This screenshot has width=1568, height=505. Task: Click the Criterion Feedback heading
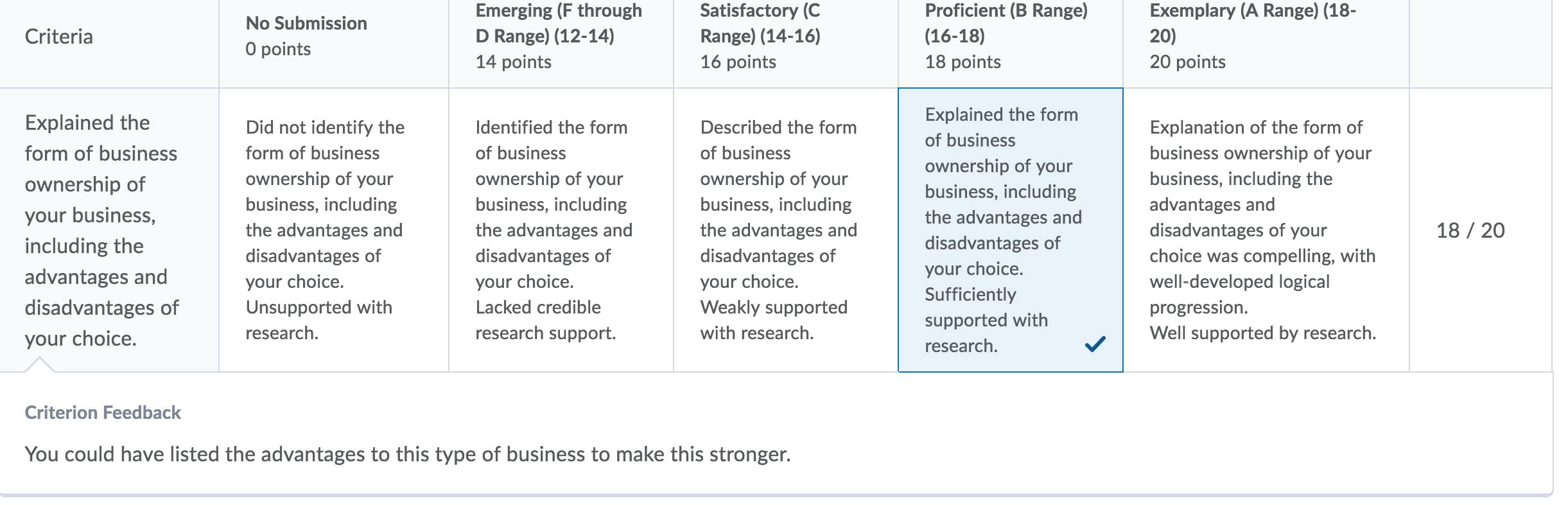[x=103, y=412]
